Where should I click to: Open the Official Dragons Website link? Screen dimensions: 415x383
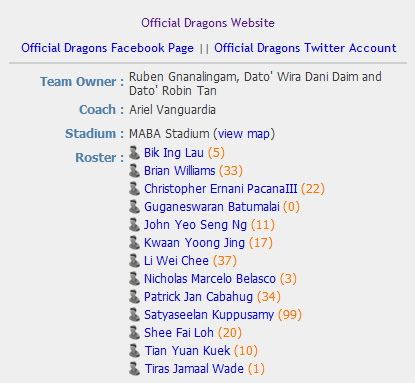(x=208, y=23)
